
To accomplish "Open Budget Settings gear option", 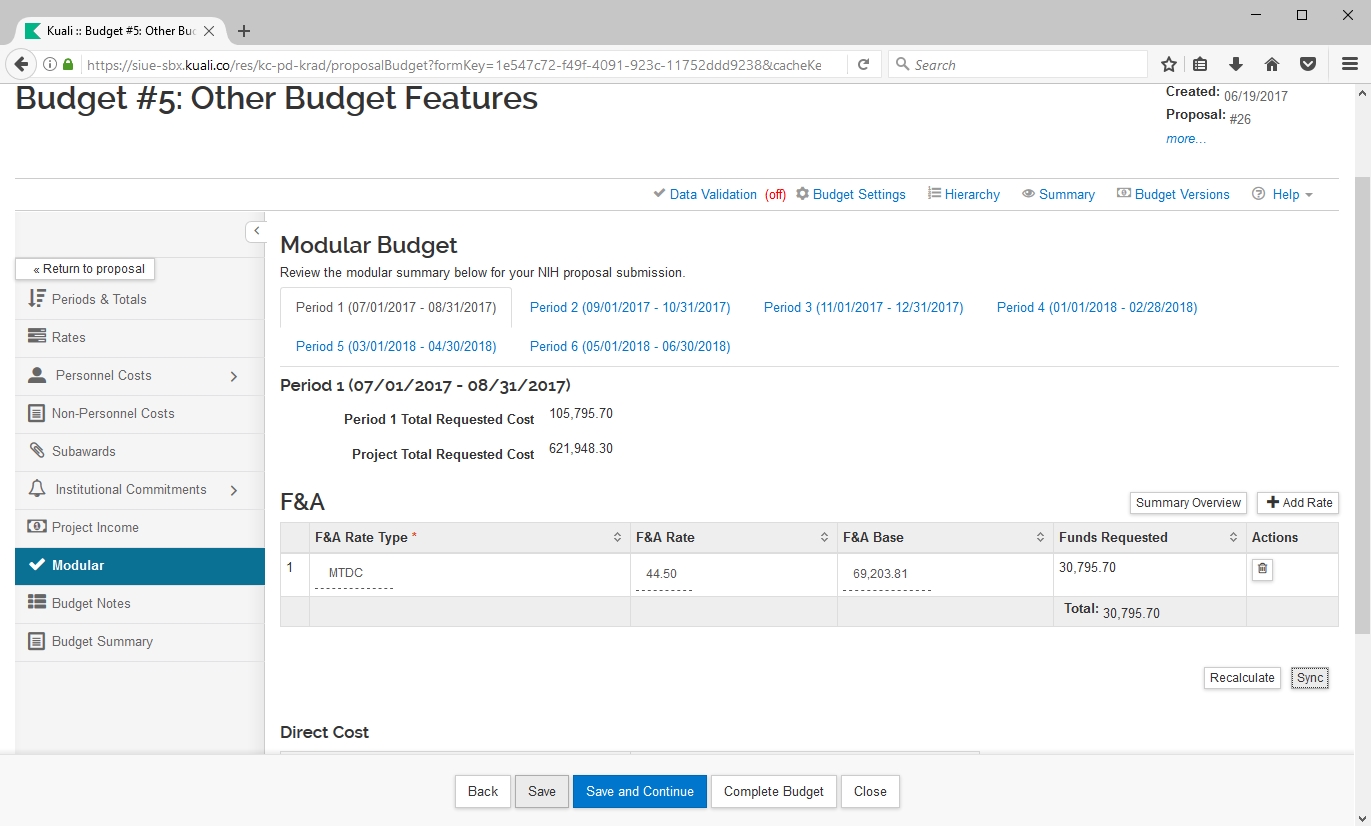I will pyautogui.click(x=850, y=194).
